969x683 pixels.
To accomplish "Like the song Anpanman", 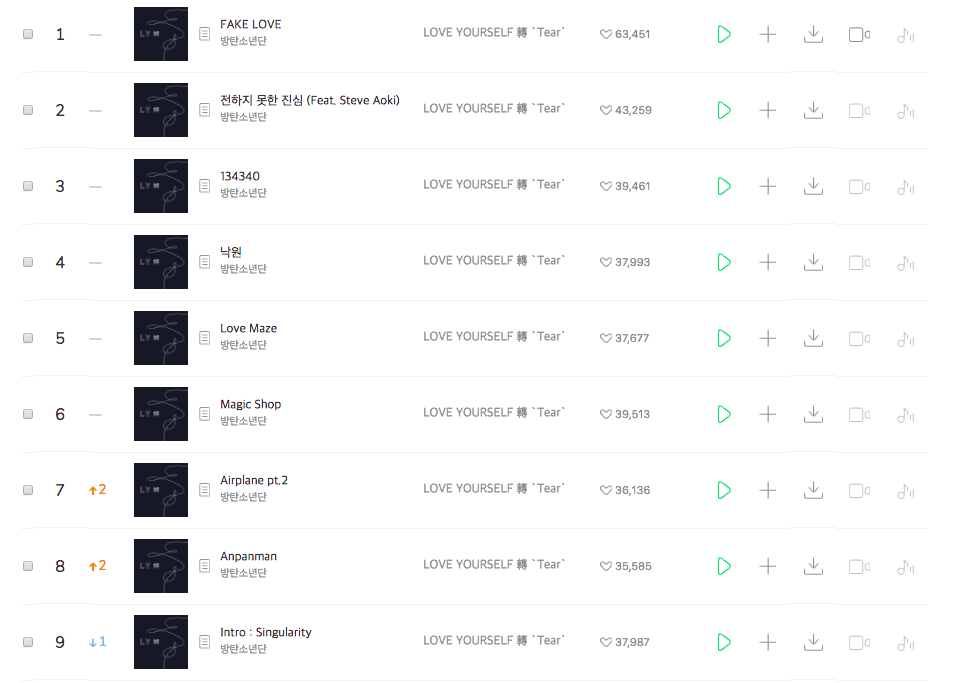I will click(606, 567).
